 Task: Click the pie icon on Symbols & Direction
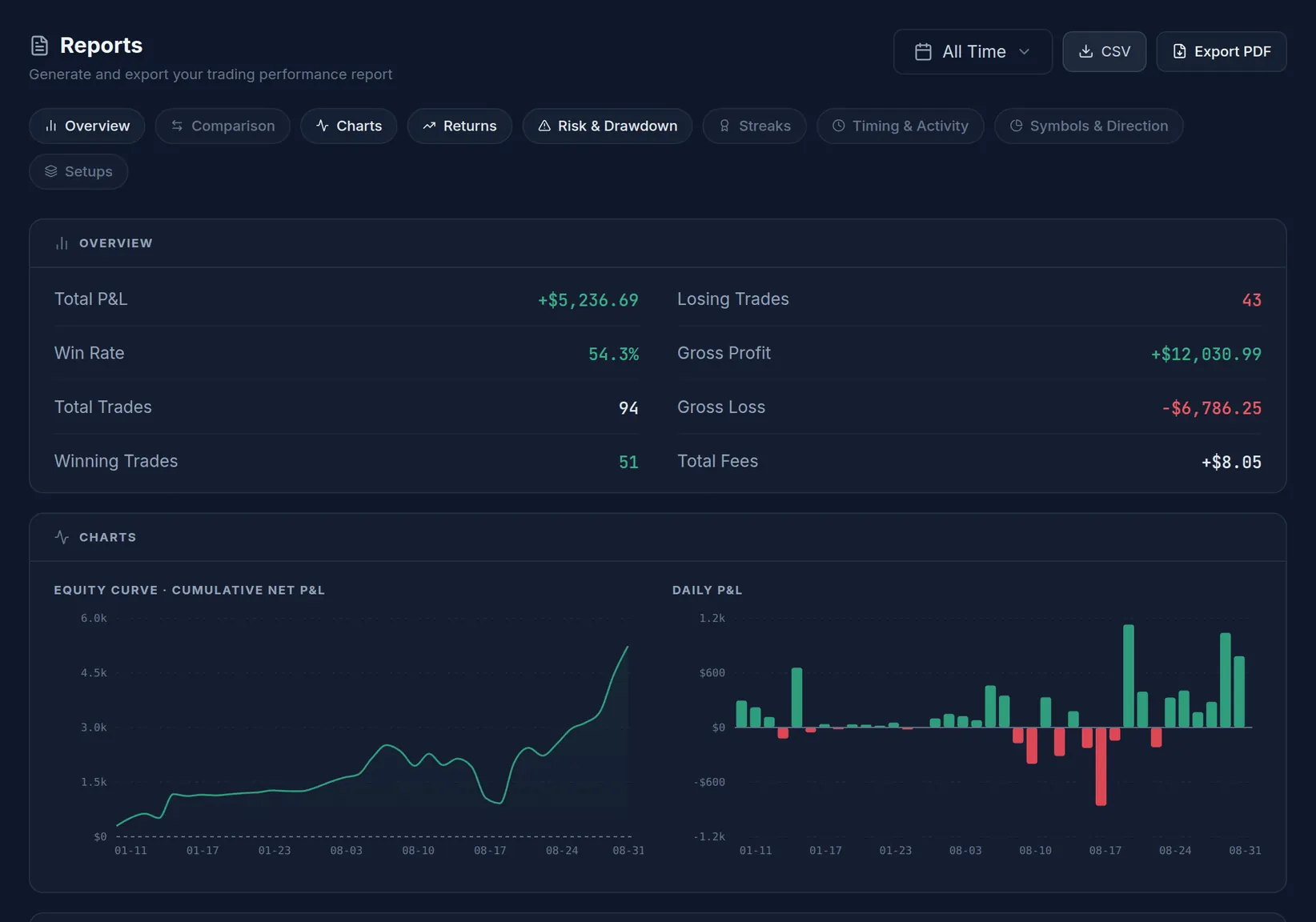tap(1016, 126)
